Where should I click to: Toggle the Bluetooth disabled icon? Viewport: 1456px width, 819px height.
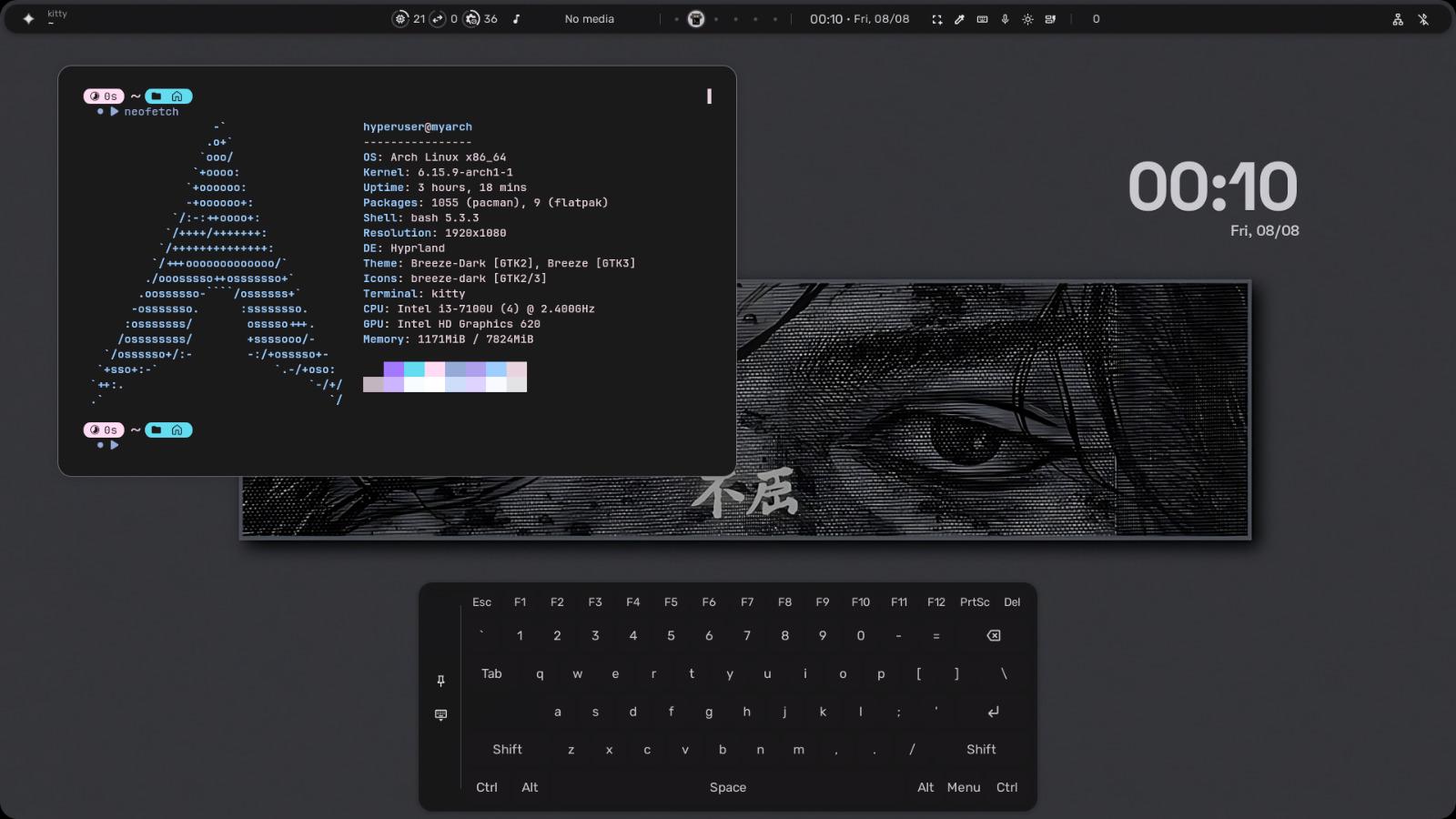tap(1423, 19)
